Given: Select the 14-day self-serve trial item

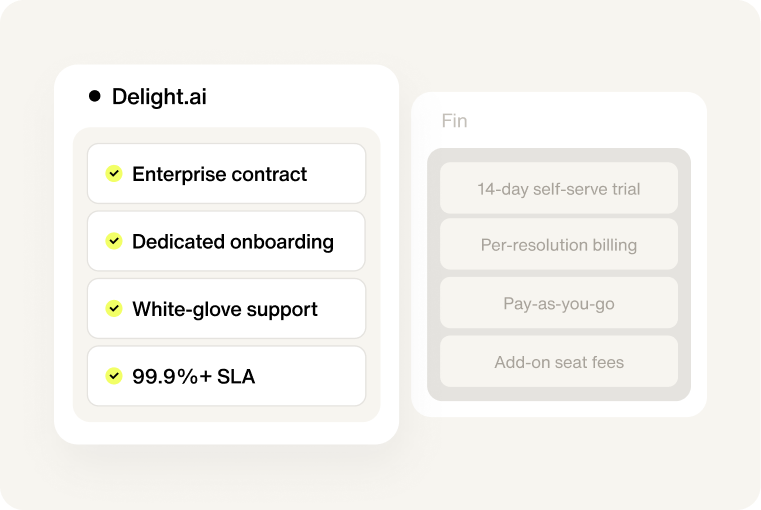Looking at the screenshot, I should (559, 188).
